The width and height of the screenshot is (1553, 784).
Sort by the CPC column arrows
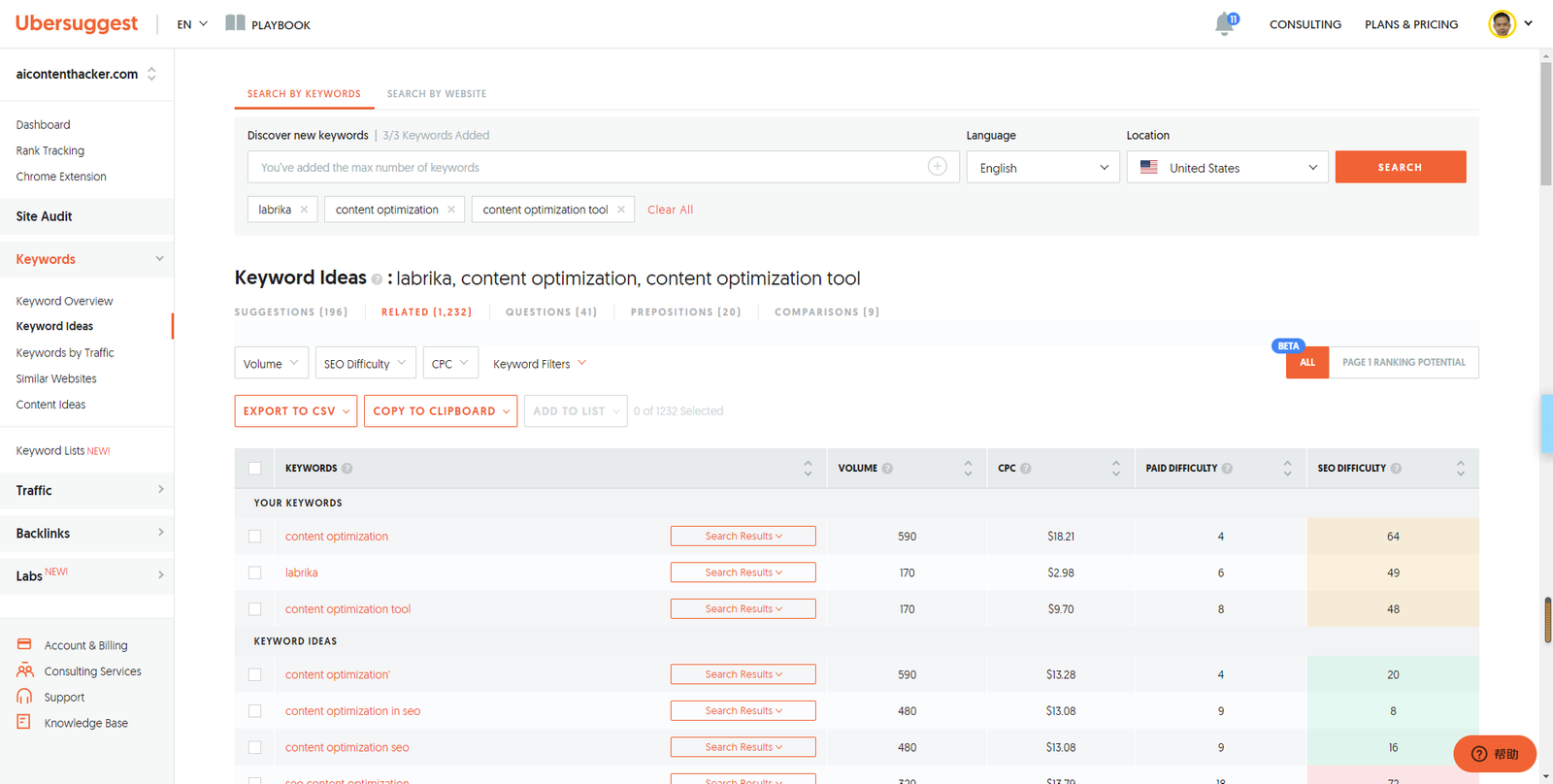1116,469
